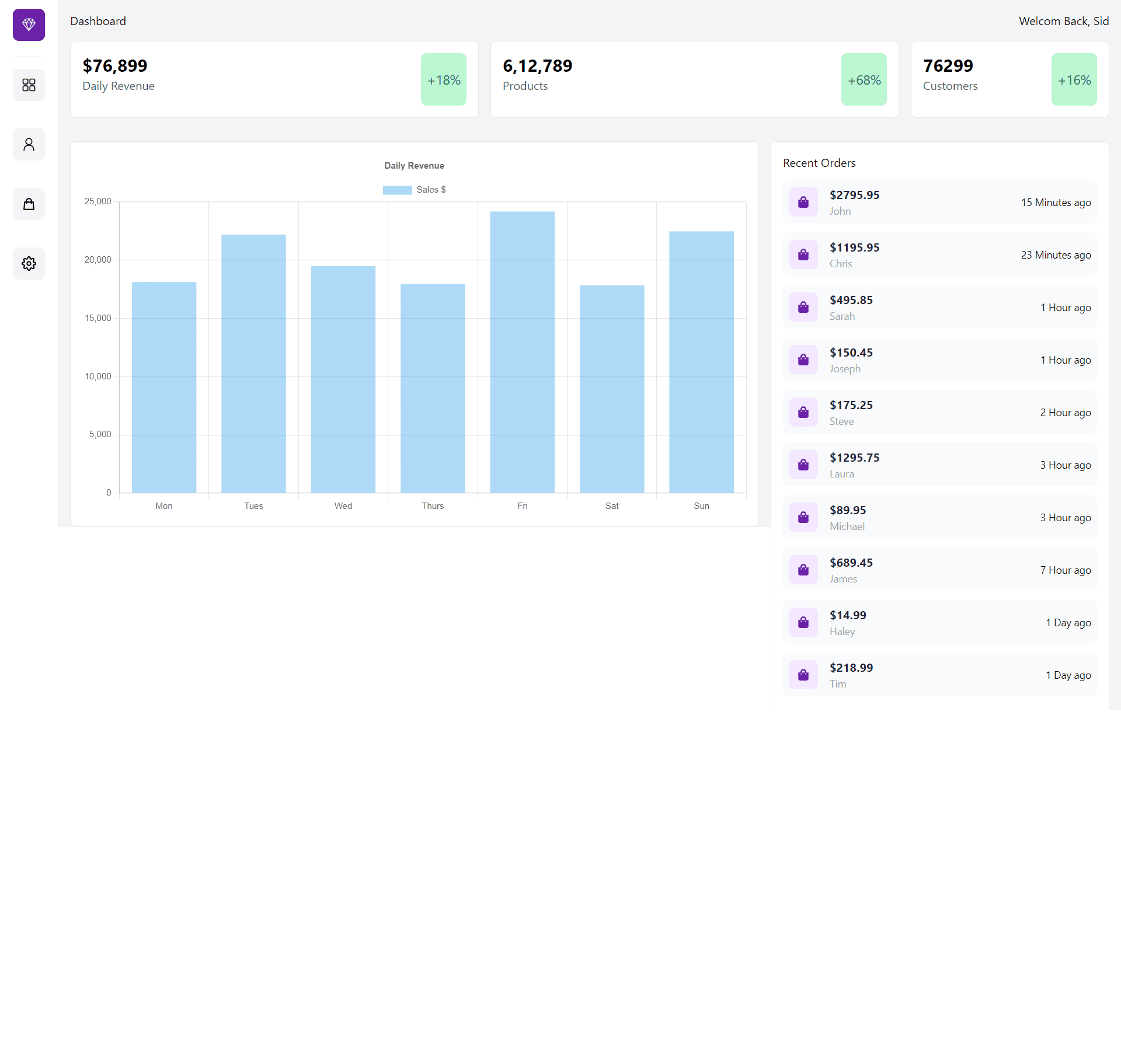The height and width of the screenshot is (1064, 1121).
Task: Click the bag icon on Tim's order
Action: [803, 675]
